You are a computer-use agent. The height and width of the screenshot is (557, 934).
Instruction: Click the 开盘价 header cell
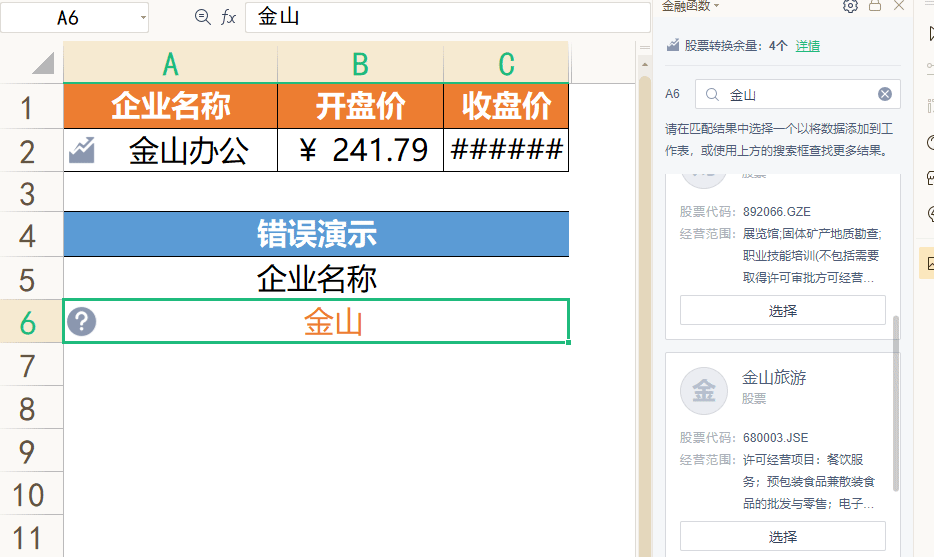pos(360,106)
